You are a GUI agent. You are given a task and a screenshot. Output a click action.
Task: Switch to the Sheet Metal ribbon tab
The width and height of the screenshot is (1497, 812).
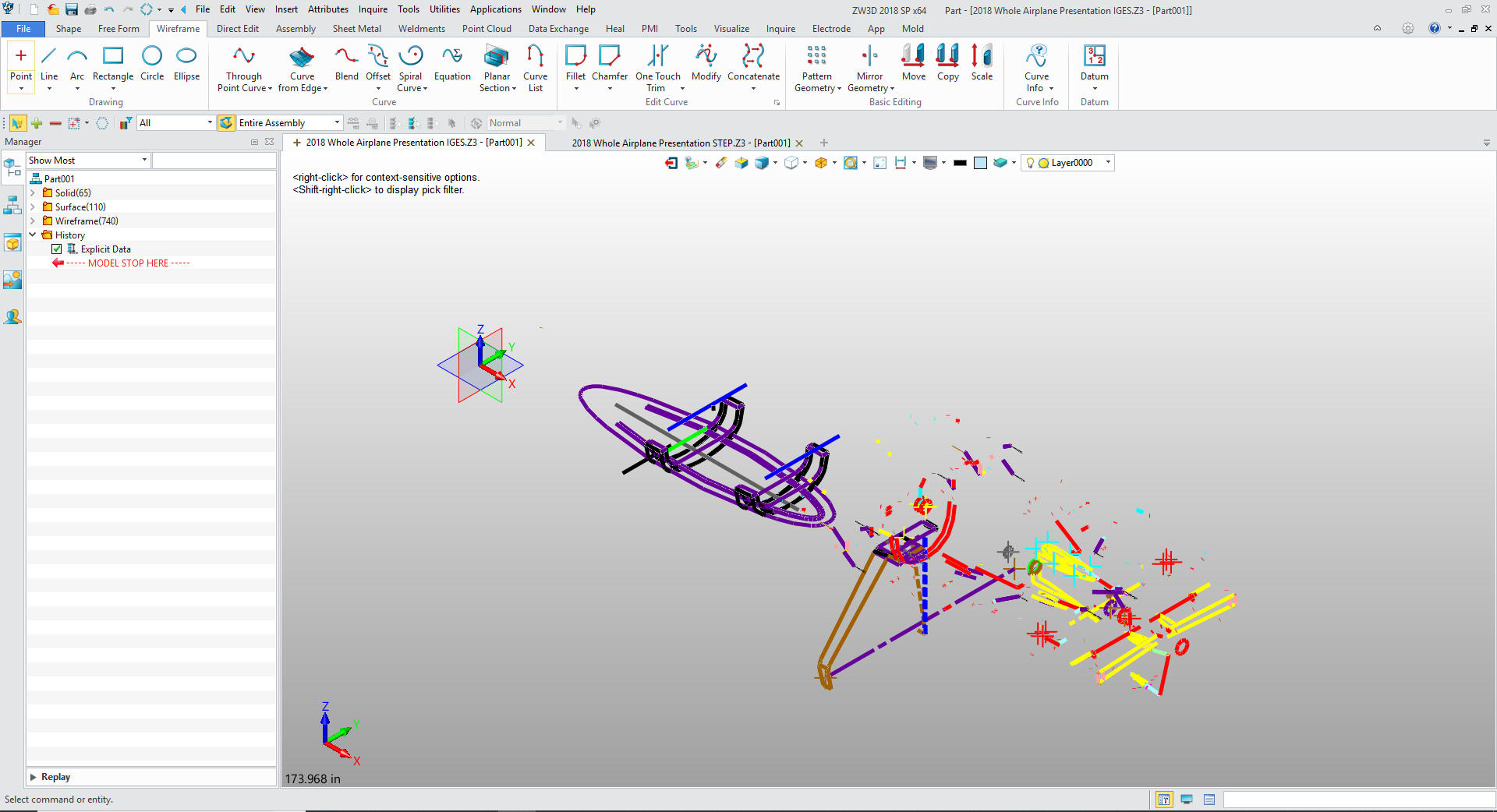point(356,29)
